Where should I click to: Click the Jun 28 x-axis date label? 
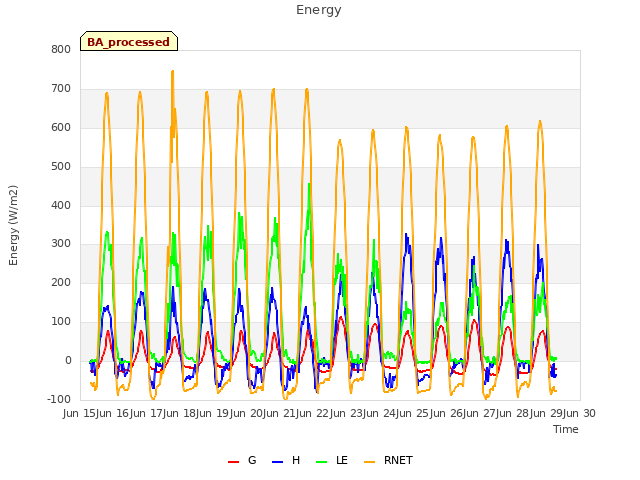(513, 413)
